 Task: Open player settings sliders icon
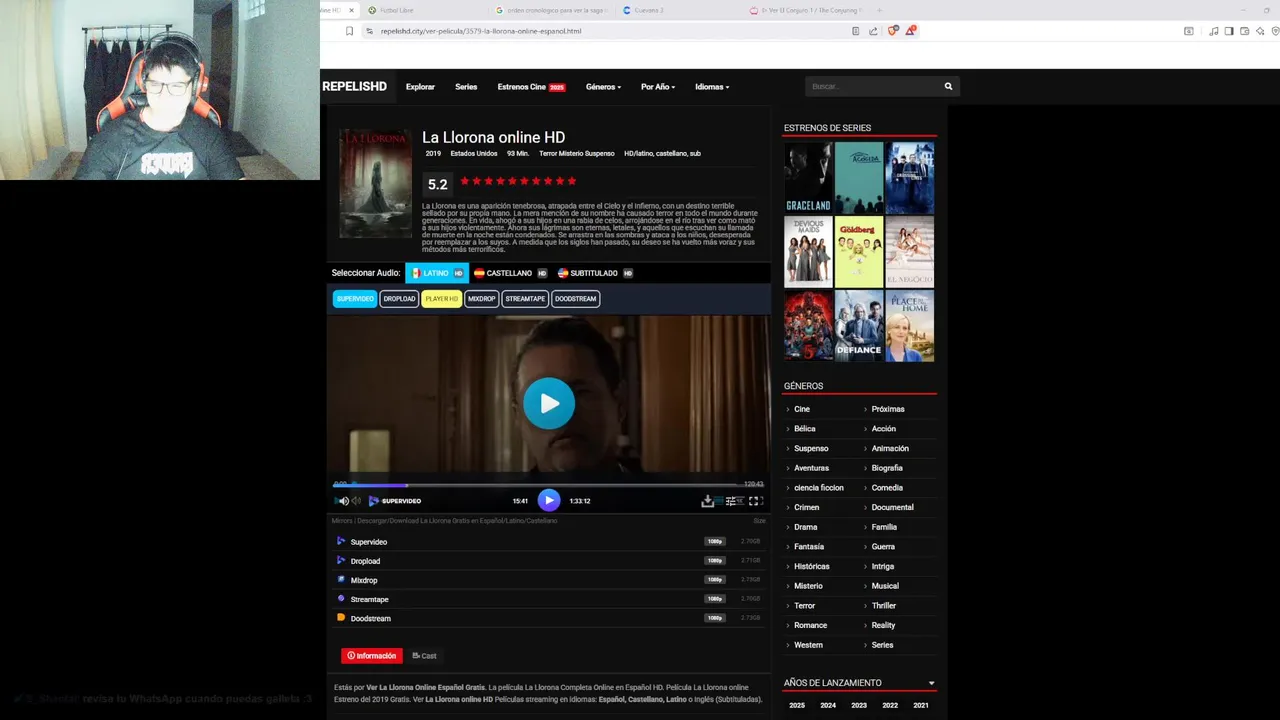[x=731, y=501]
